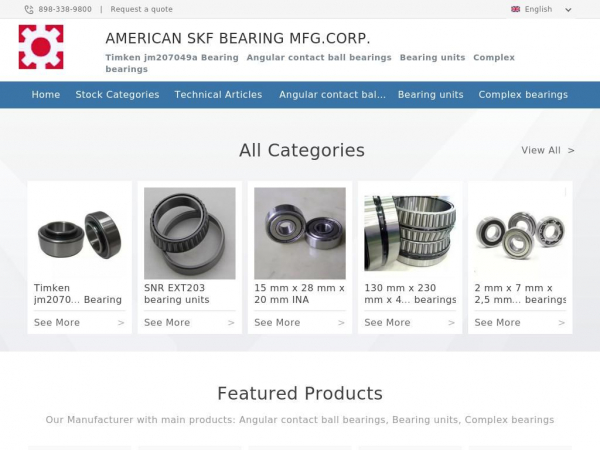Viewport: 600px width, 450px height.
Task: Click View All categories link
Action: (x=541, y=150)
